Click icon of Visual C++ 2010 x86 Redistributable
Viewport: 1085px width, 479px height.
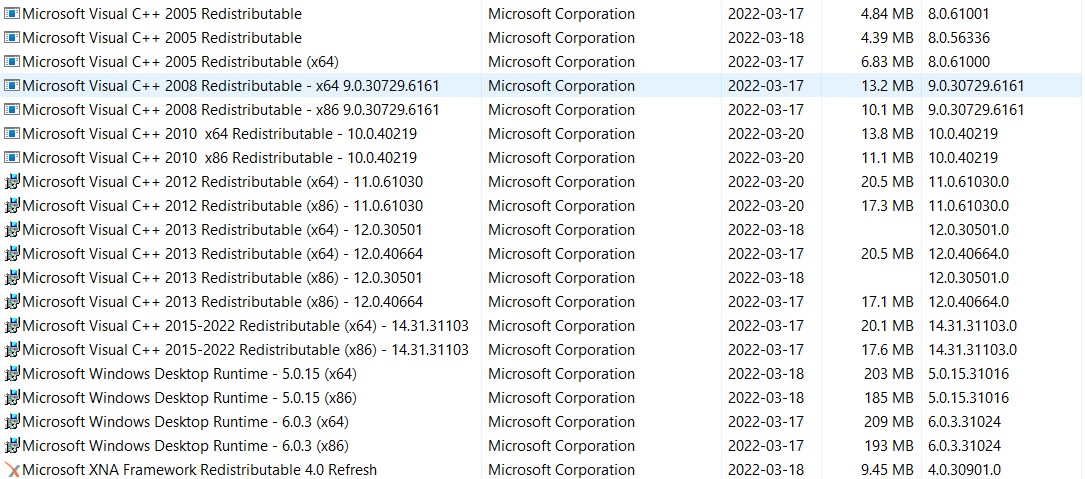click(x=12, y=158)
